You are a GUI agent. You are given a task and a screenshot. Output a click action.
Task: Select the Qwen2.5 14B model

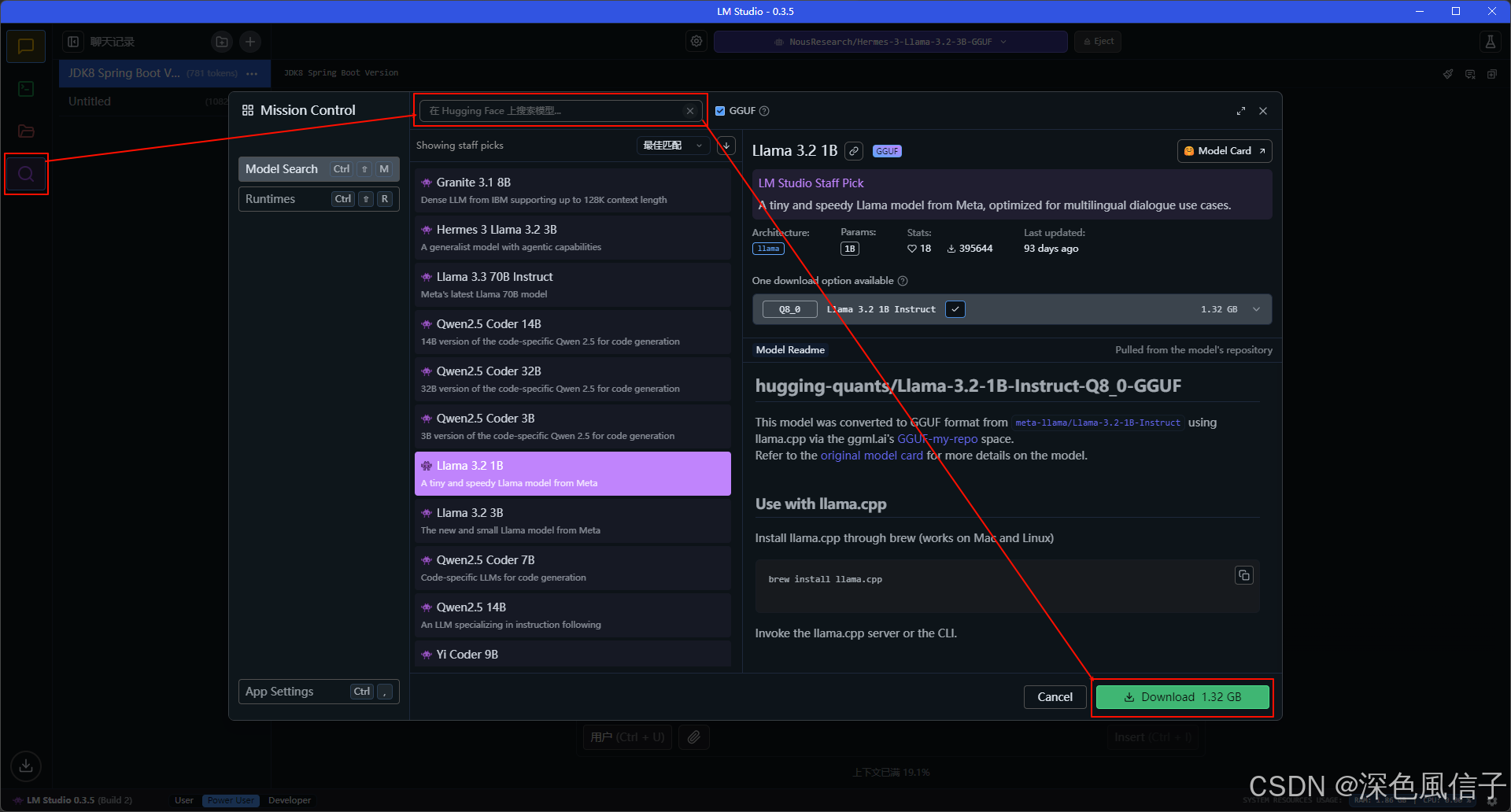[x=572, y=615]
